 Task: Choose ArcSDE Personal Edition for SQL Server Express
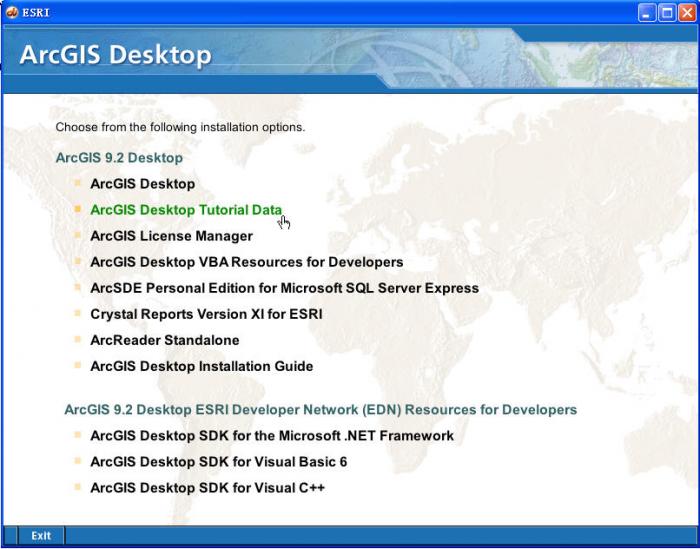coord(284,288)
